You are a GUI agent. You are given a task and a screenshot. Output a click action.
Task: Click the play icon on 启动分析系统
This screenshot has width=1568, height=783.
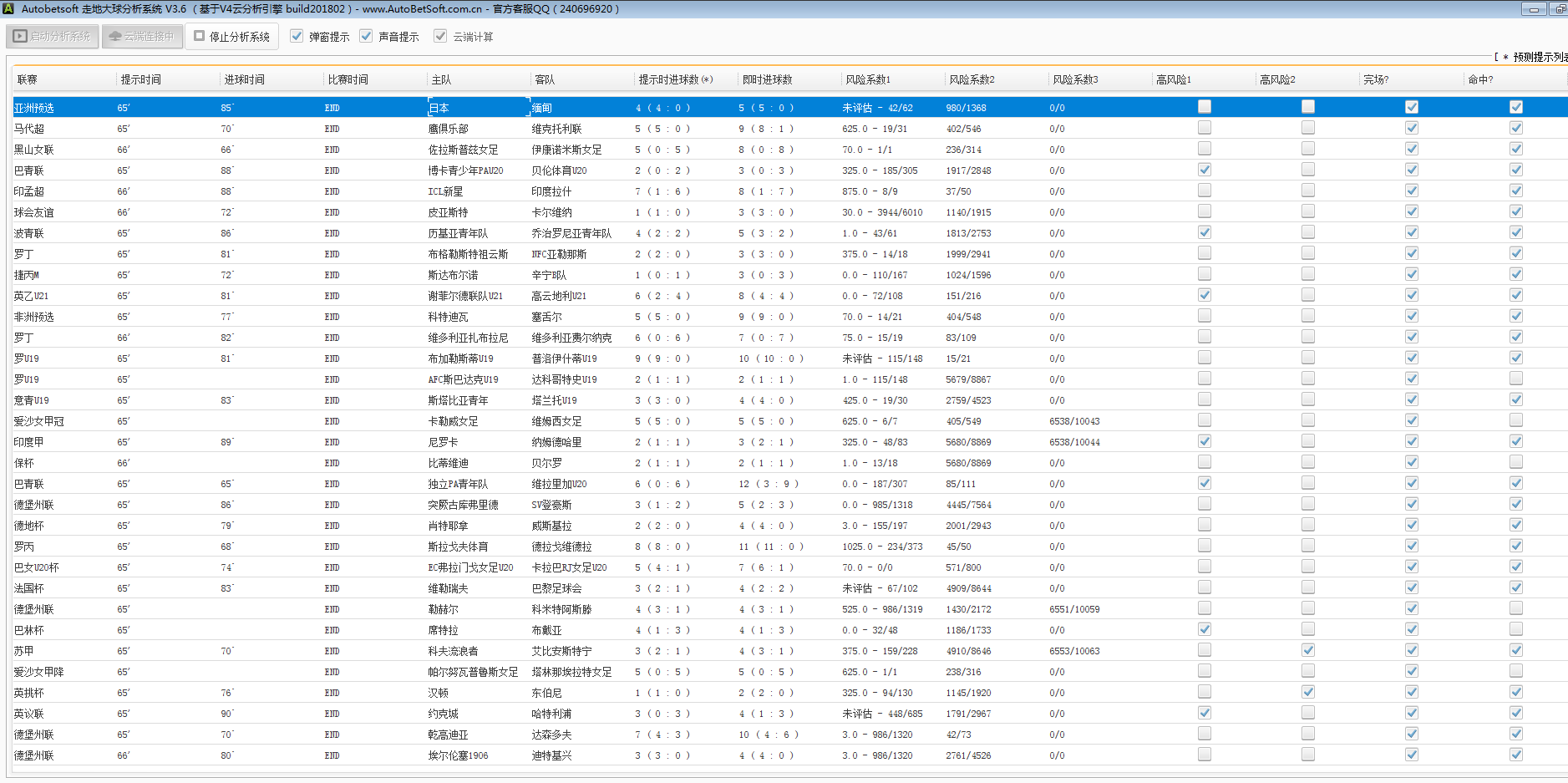coord(20,37)
